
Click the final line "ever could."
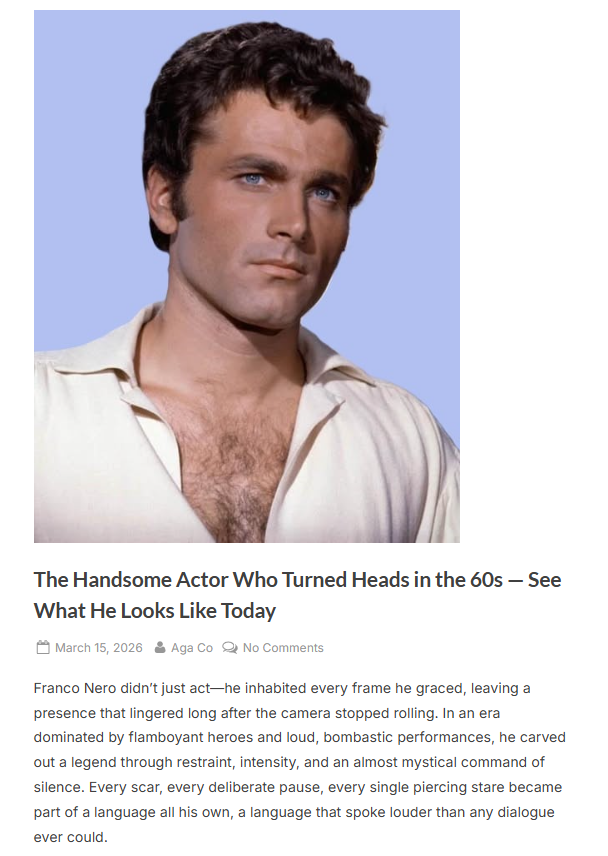tap(71, 837)
